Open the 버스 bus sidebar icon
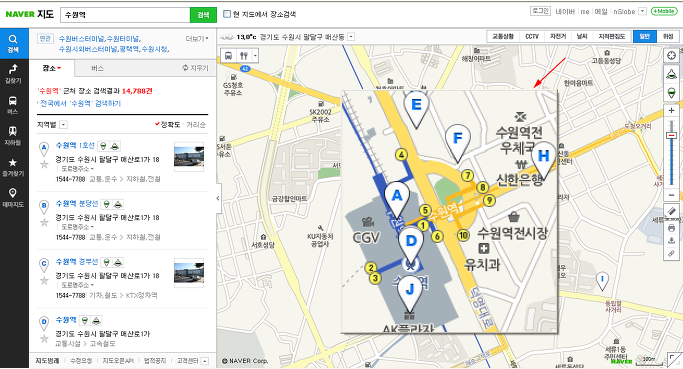 tap(14, 105)
